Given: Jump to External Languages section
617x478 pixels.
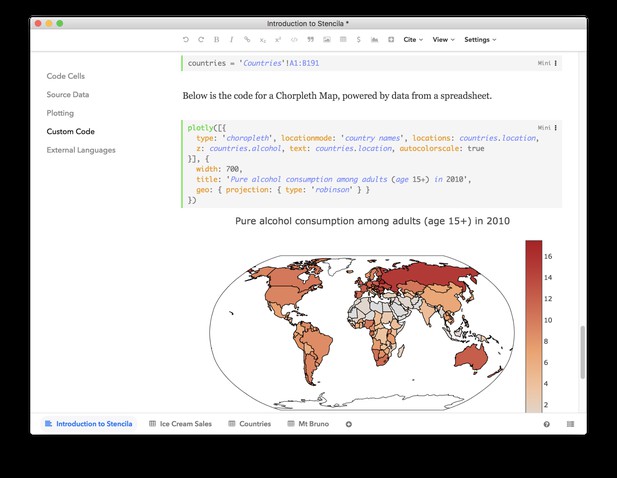Looking at the screenshot, I should (81, 150).
